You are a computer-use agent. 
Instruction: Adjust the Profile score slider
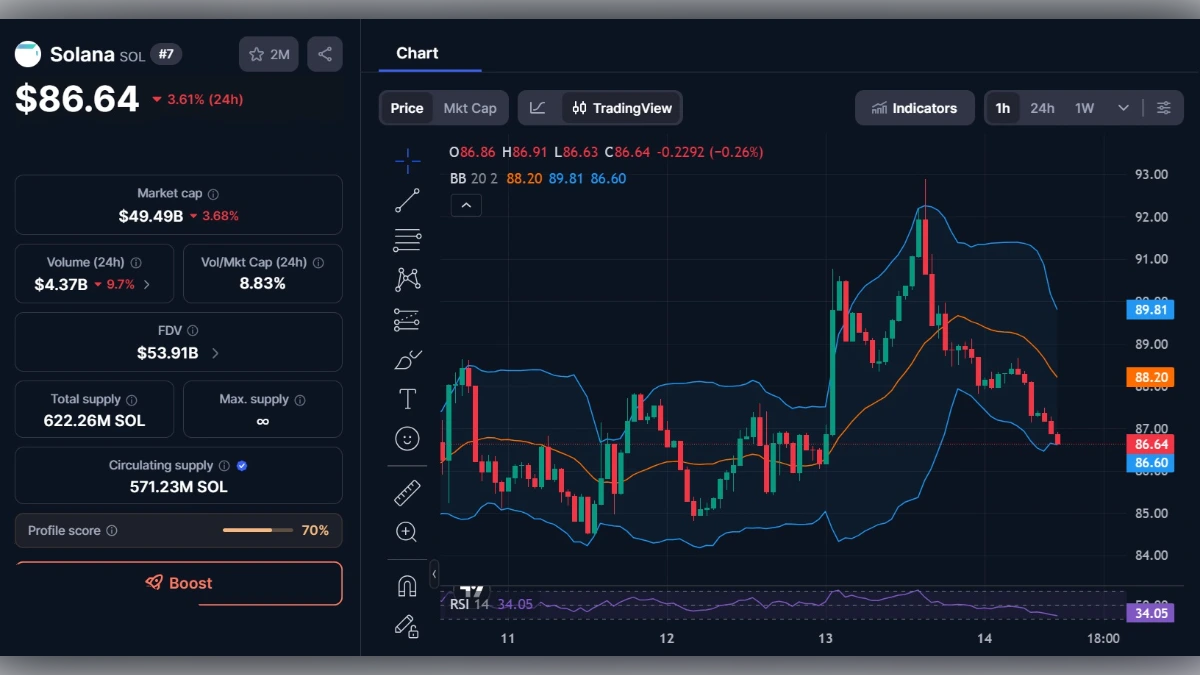pyautogui.click(x=259, y=530)
